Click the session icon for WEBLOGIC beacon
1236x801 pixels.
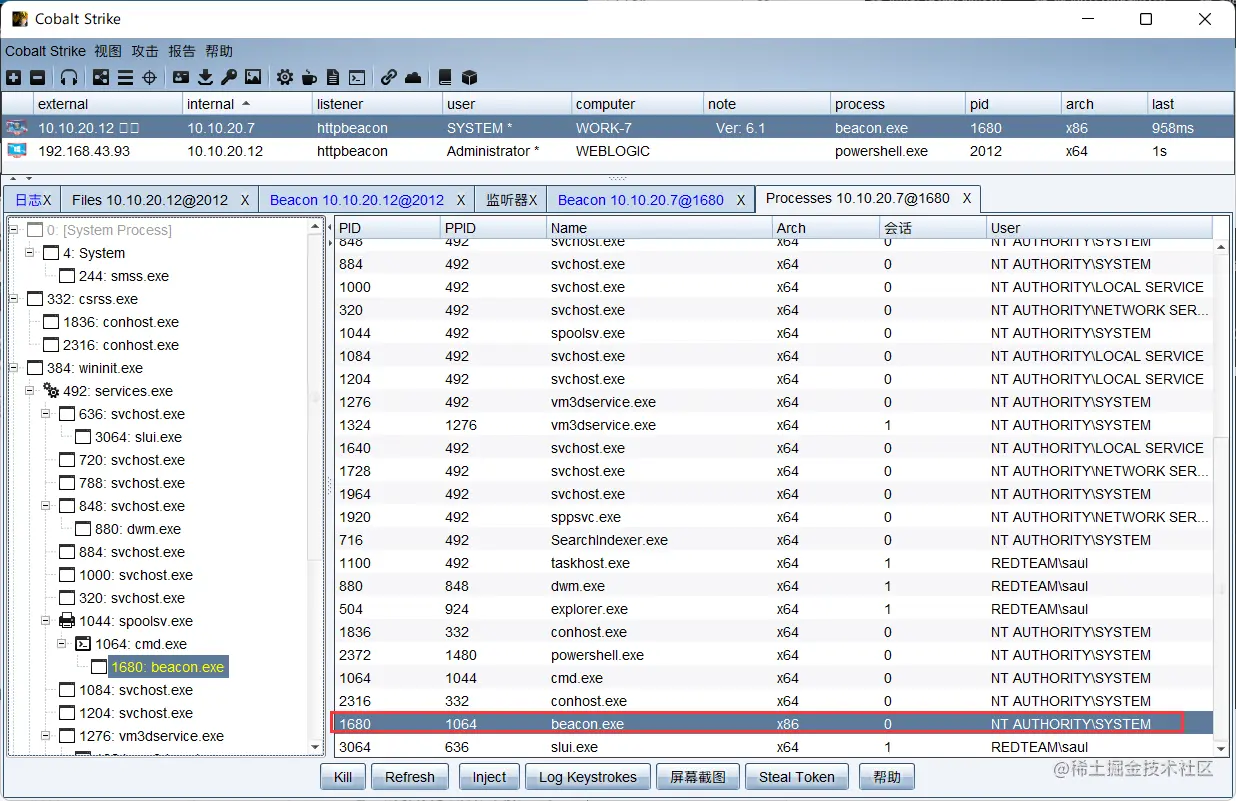(x=17, y=151)
